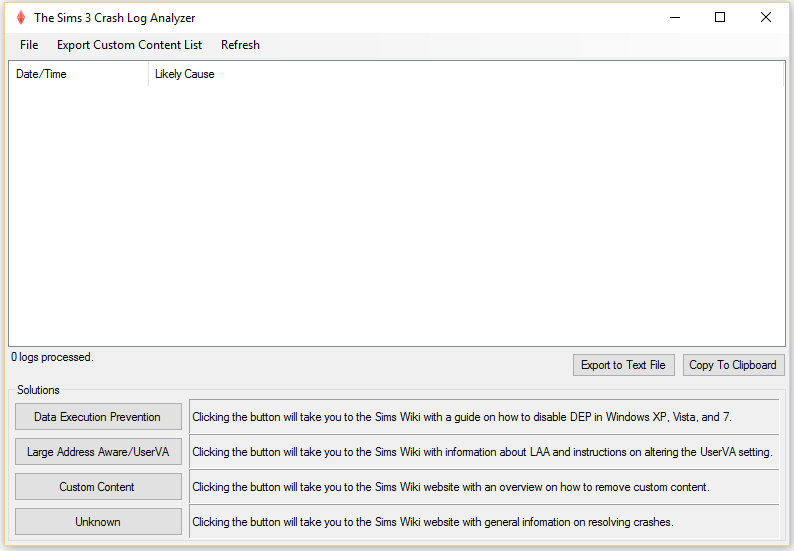Open the Unknown crash solution
Image resolution: width=794 pixels, height=551 pixels.
98,522
